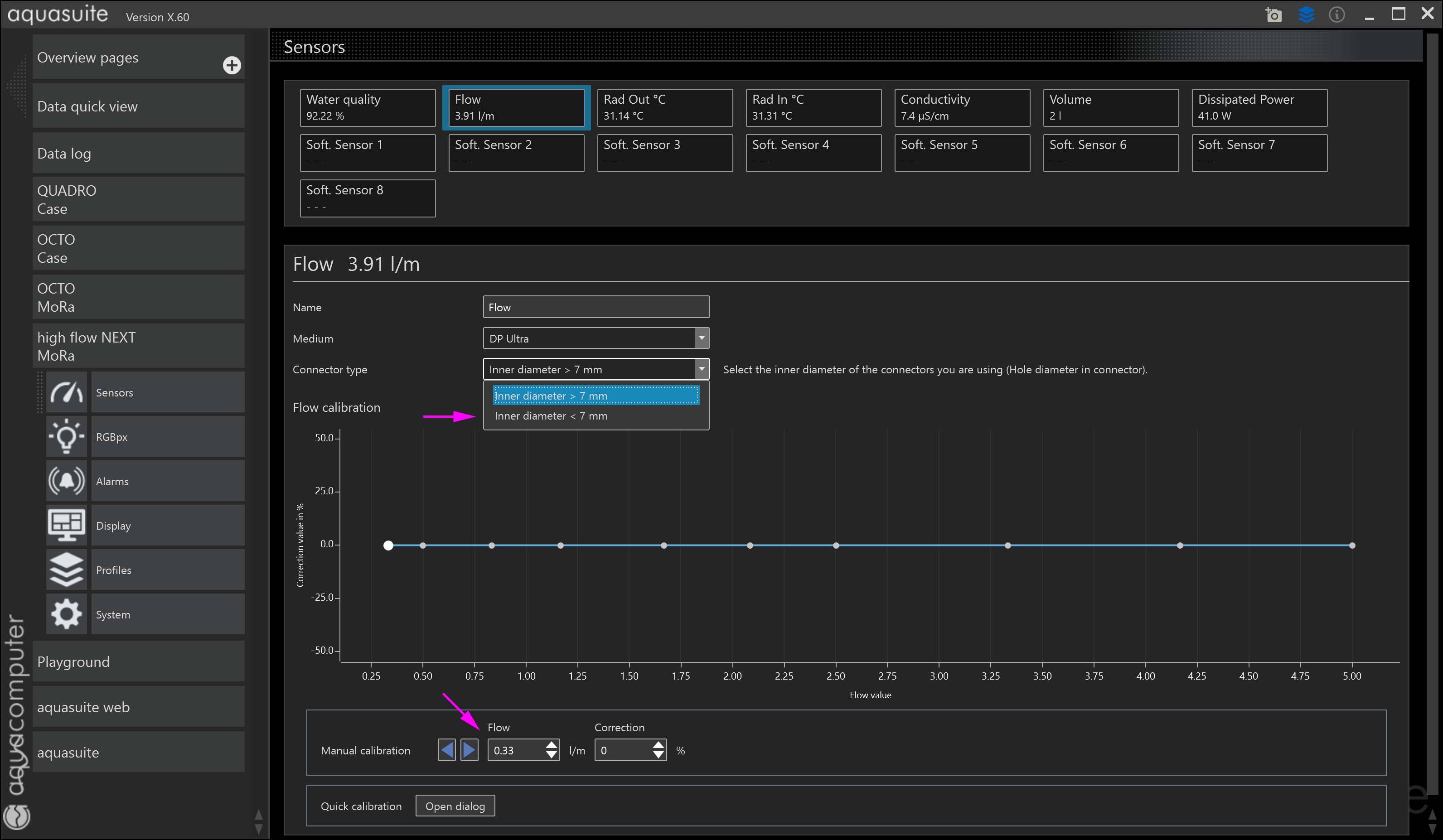The image size is (1443, 840).
Task: Open the Display monitor icon
Action: point(67,525)
